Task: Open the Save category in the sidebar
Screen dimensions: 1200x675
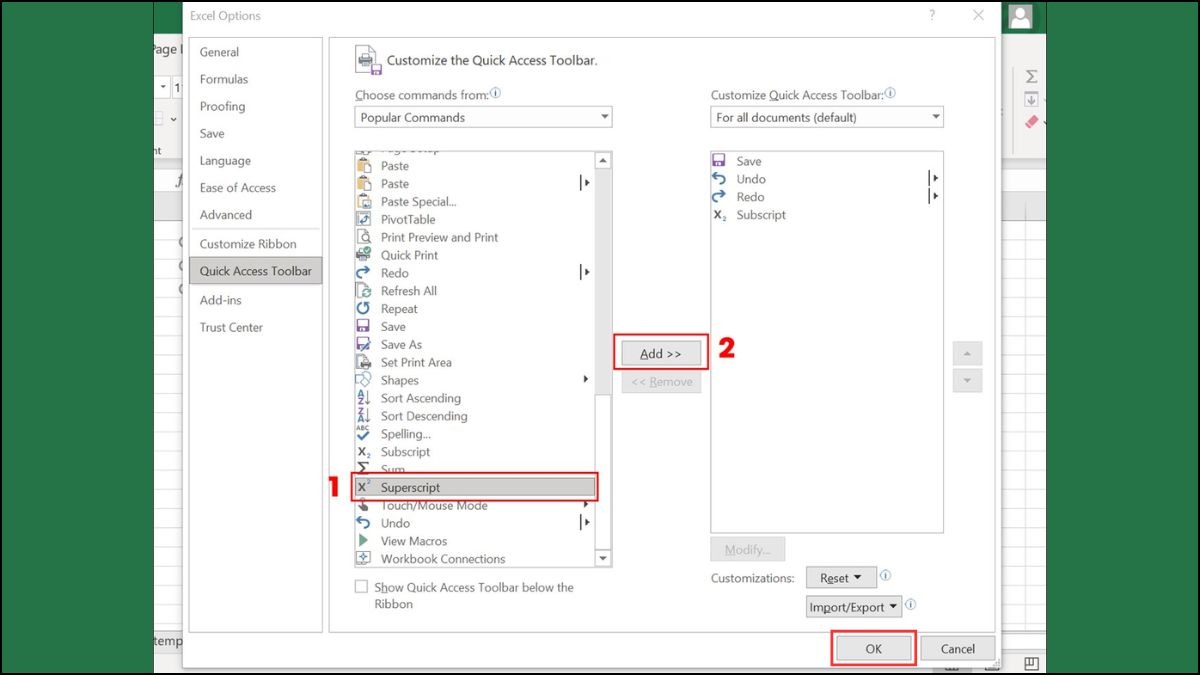Action: [256, 133]
